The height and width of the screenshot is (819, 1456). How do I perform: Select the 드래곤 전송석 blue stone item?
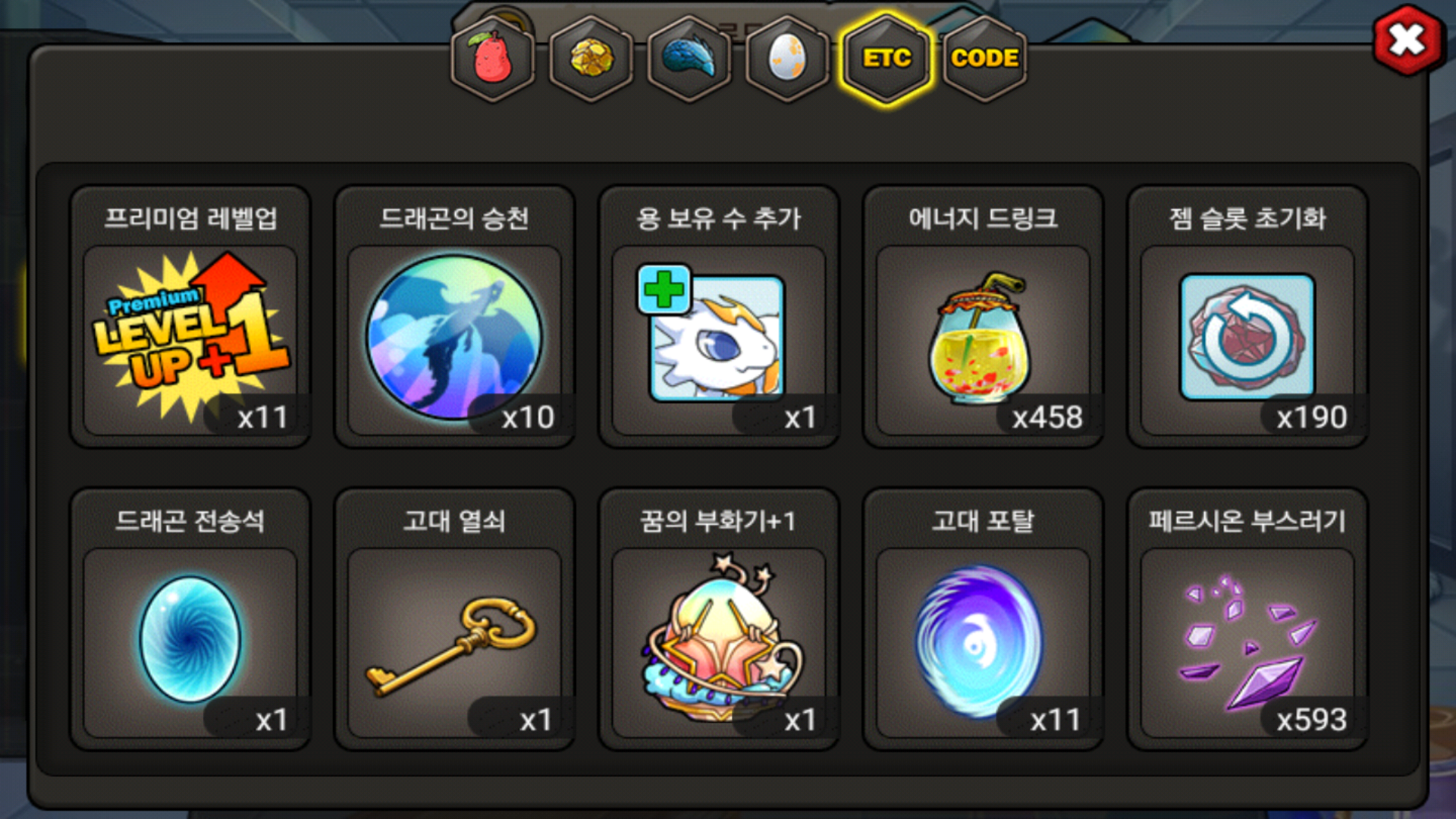(x=190, y=620)
